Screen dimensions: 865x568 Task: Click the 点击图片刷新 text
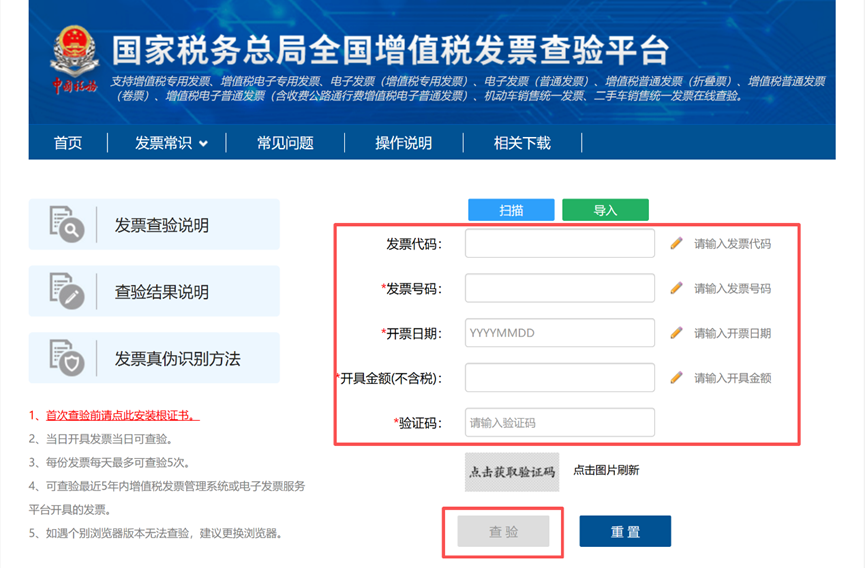[606, 470]
